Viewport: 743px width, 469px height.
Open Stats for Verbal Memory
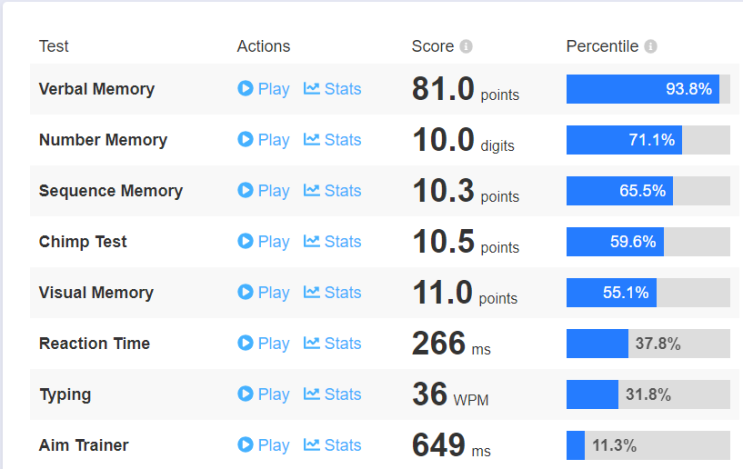point(333,89)
